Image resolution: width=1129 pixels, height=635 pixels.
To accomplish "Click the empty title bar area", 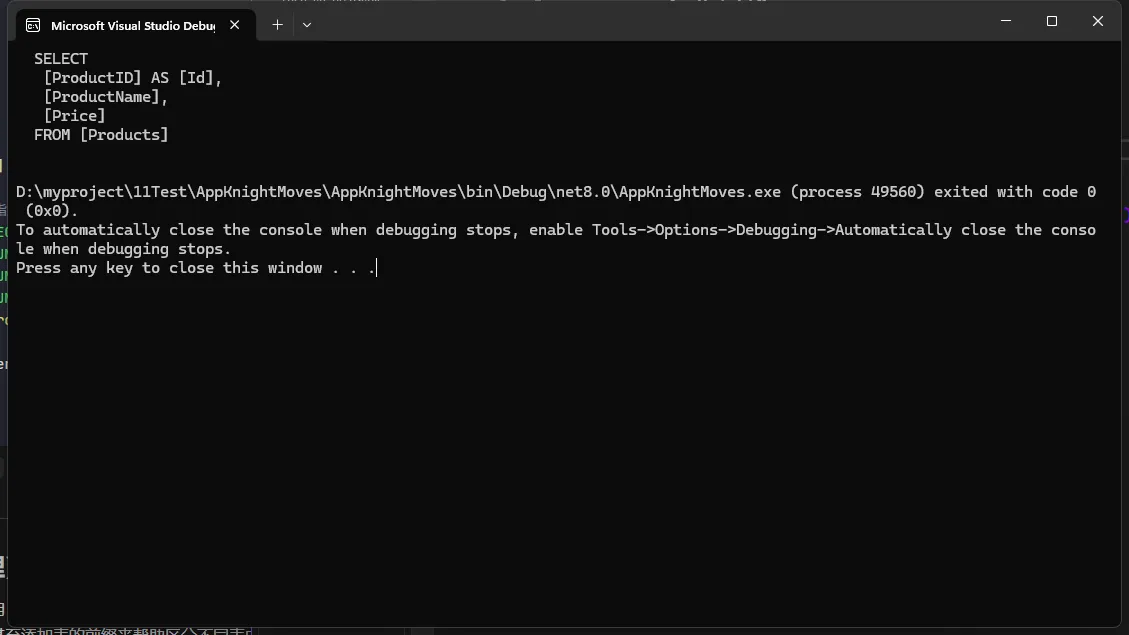I will tap(650, 22).
